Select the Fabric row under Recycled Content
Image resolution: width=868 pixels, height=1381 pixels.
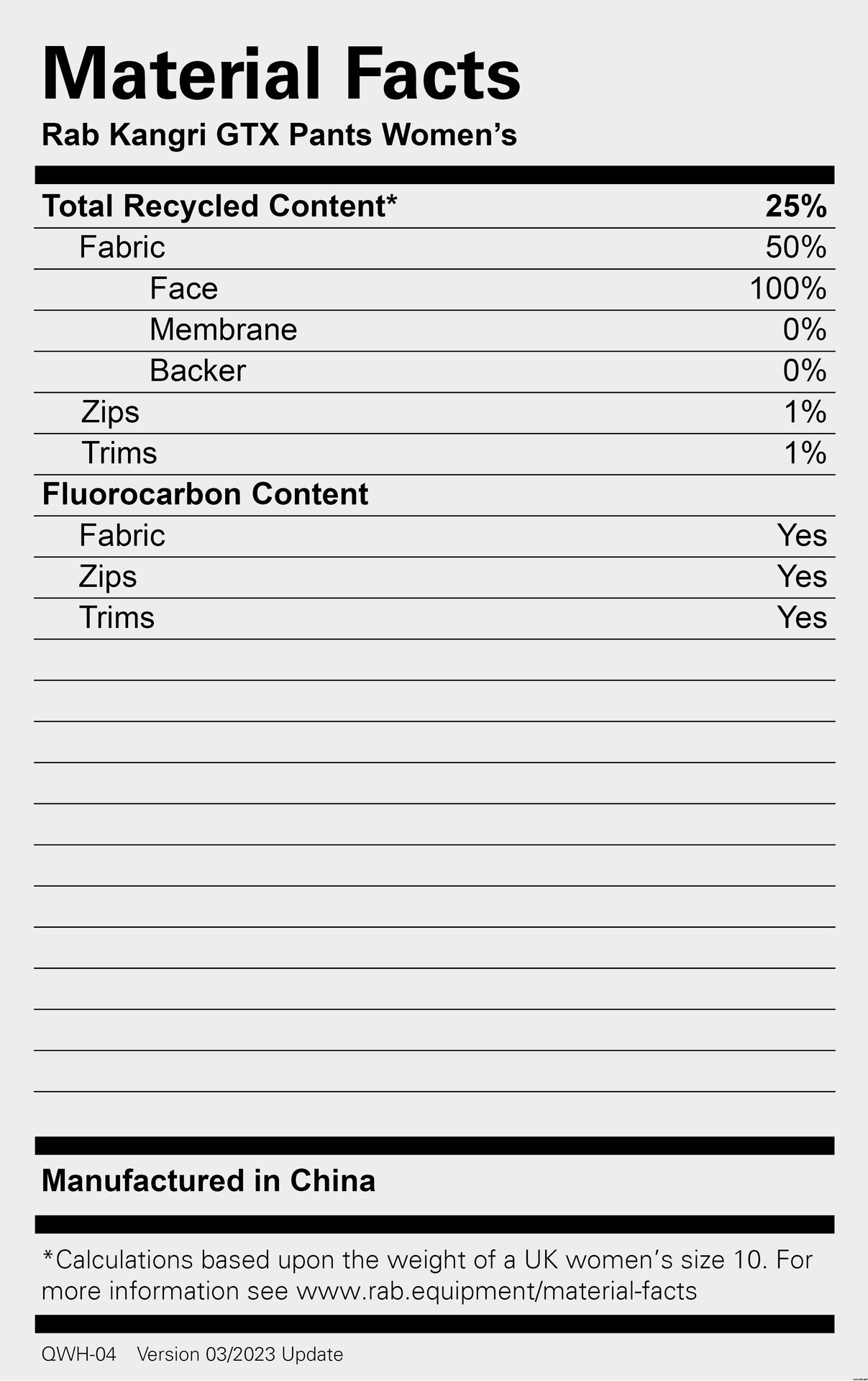tap(434, 248)
